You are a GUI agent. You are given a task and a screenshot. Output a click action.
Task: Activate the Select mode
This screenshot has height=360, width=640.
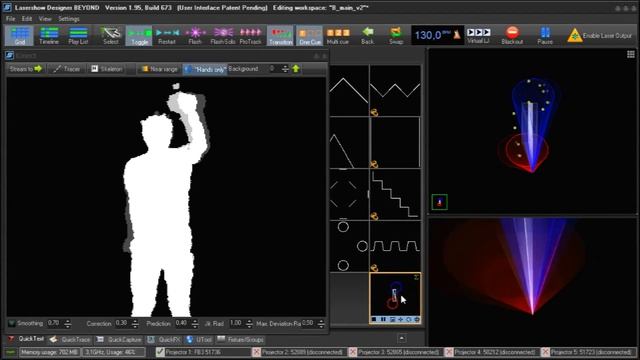pos(110,36)
